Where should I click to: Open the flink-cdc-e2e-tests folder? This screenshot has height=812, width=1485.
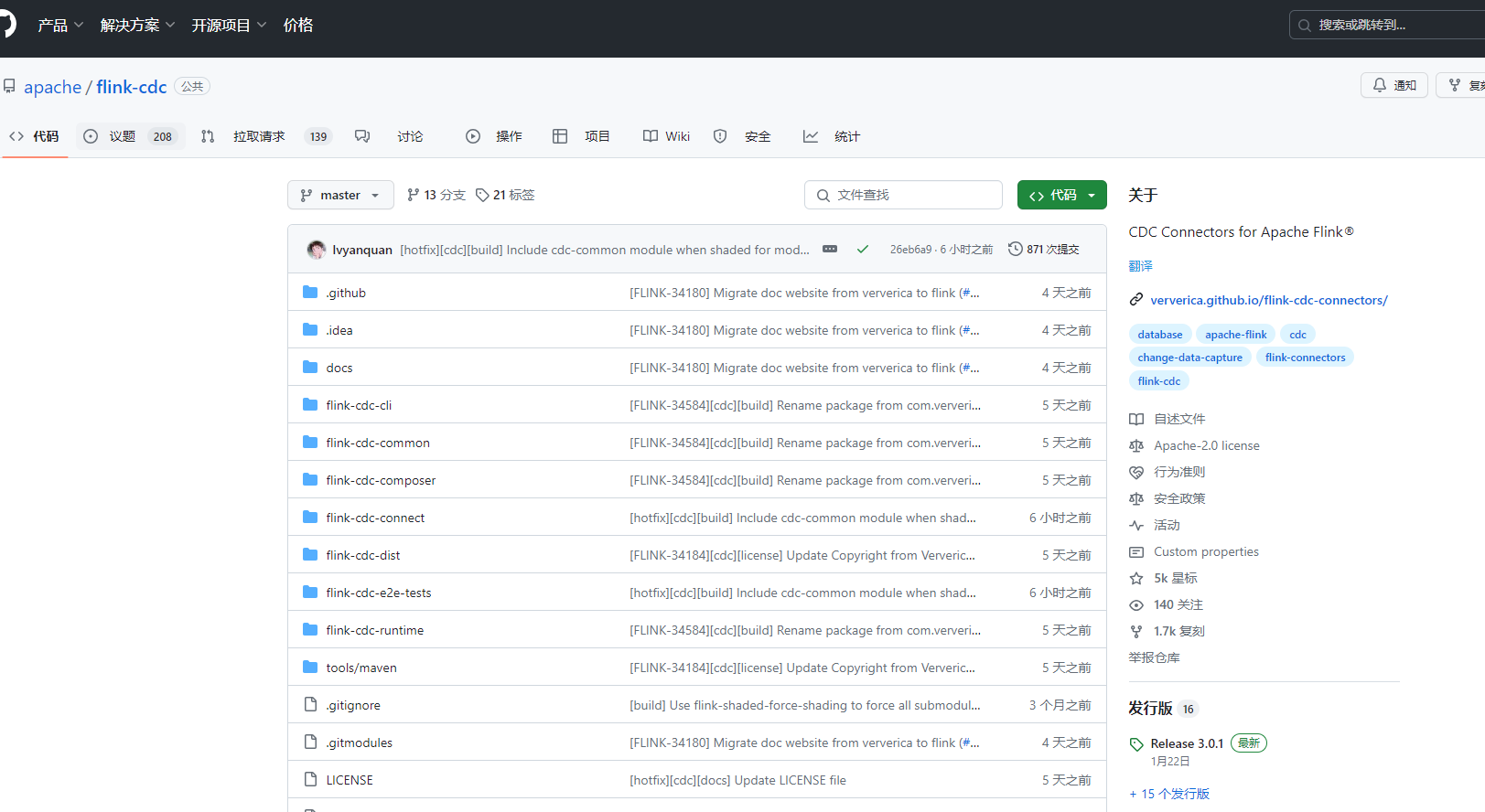[x=379, y=593]
